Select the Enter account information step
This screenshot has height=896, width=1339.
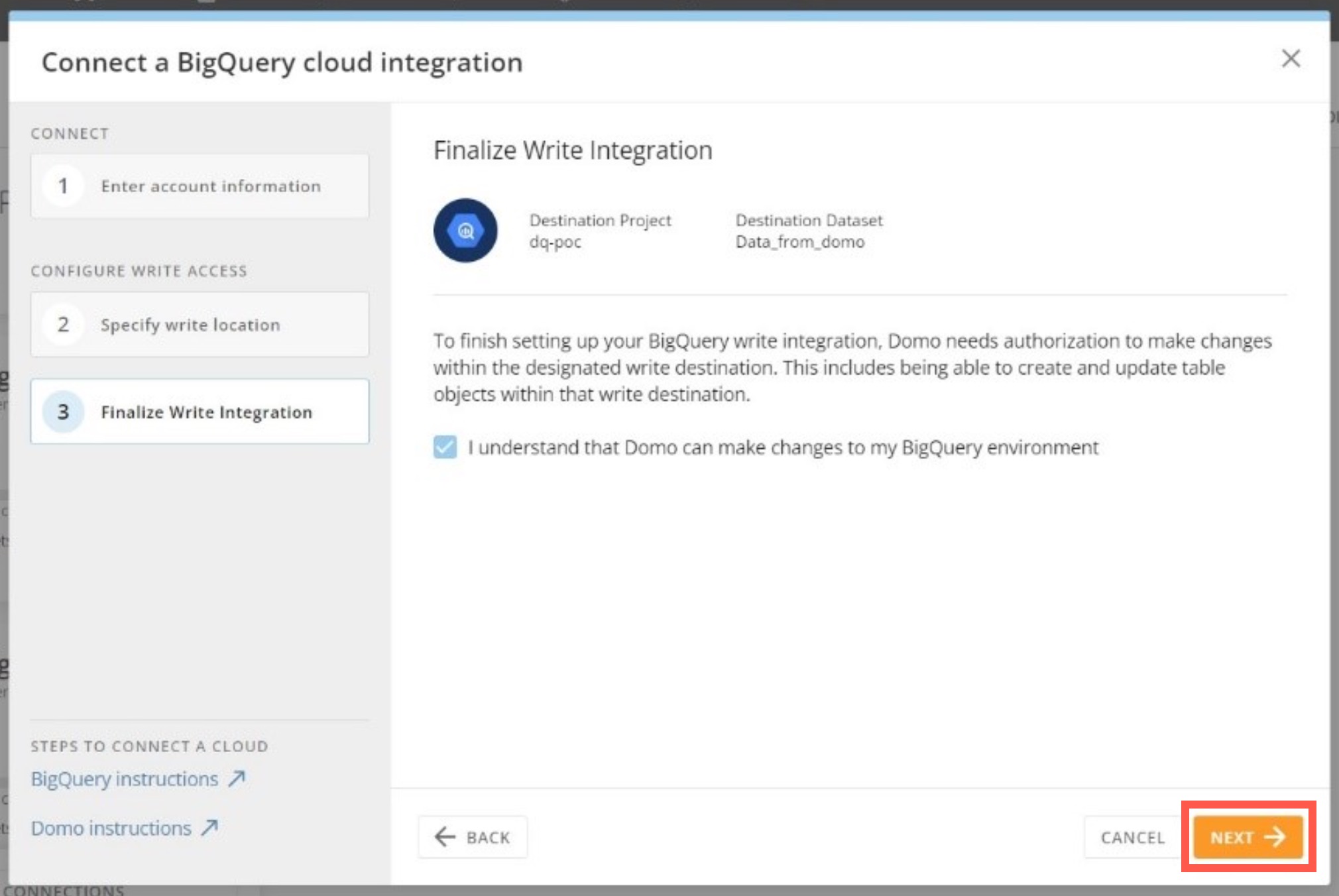click(199, 186)
